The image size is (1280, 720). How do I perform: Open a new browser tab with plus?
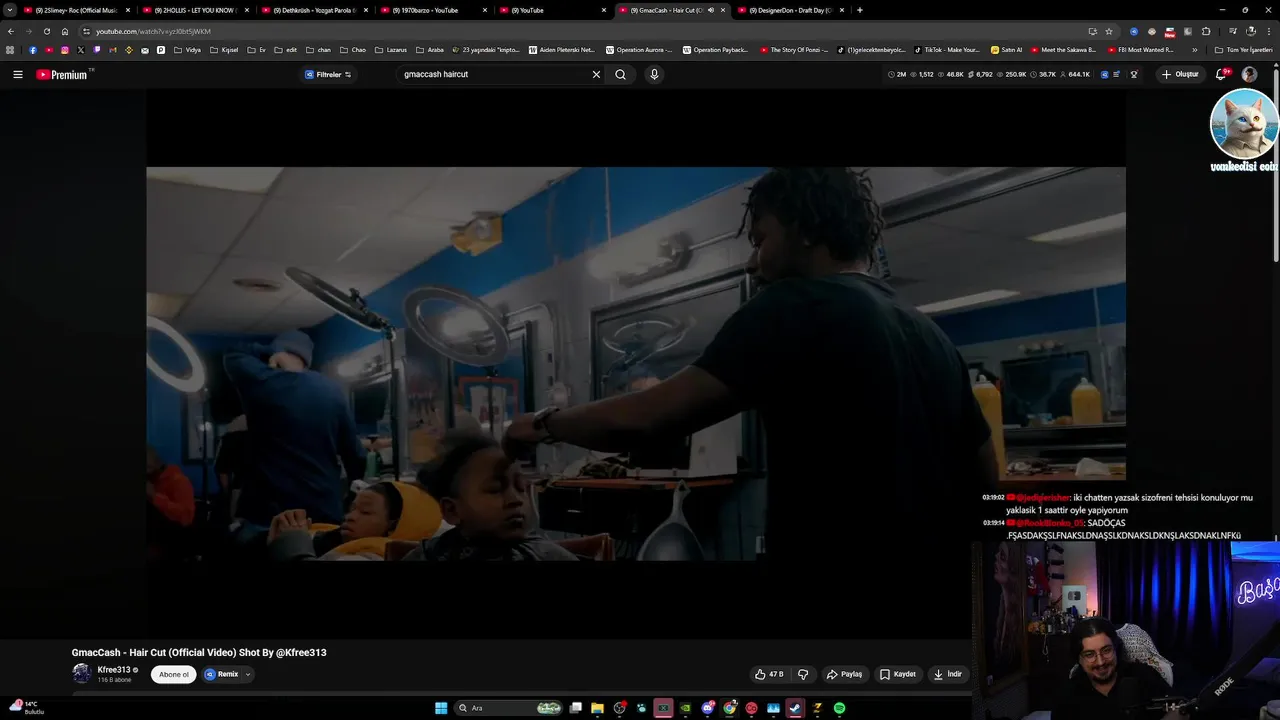point(860,10)
